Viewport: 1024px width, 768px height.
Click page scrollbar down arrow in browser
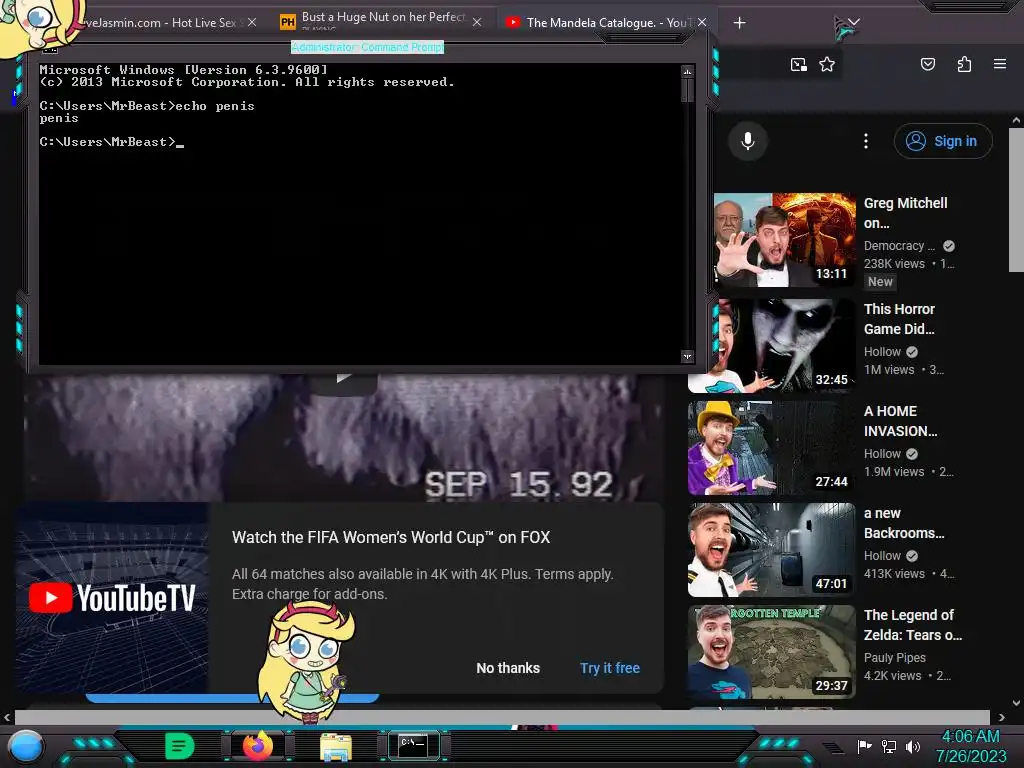coord(1016,703)
